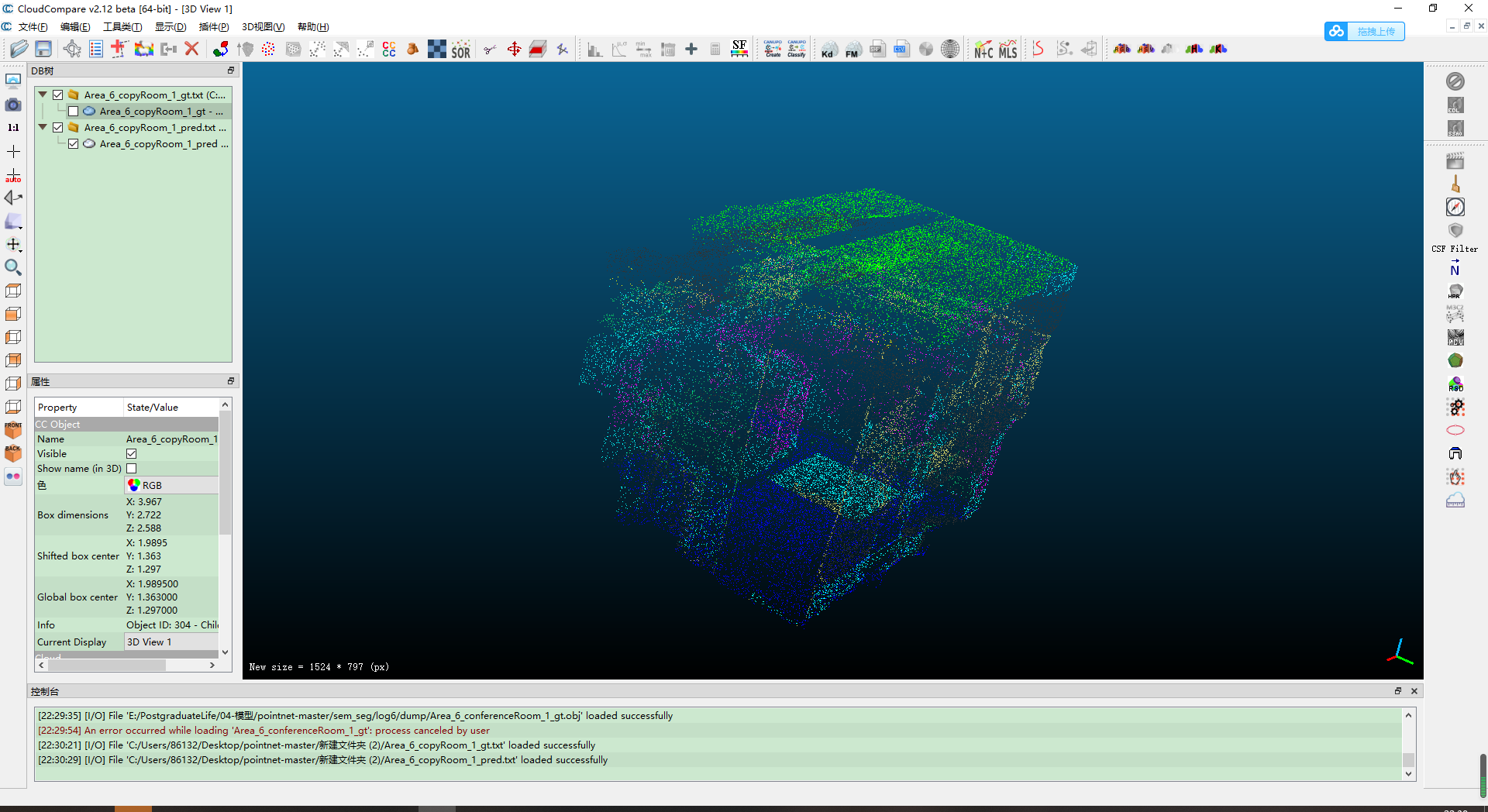Click the 拖拽上传 upload button
Viewport: 1488px width, 812px height.
point(1365,31)
